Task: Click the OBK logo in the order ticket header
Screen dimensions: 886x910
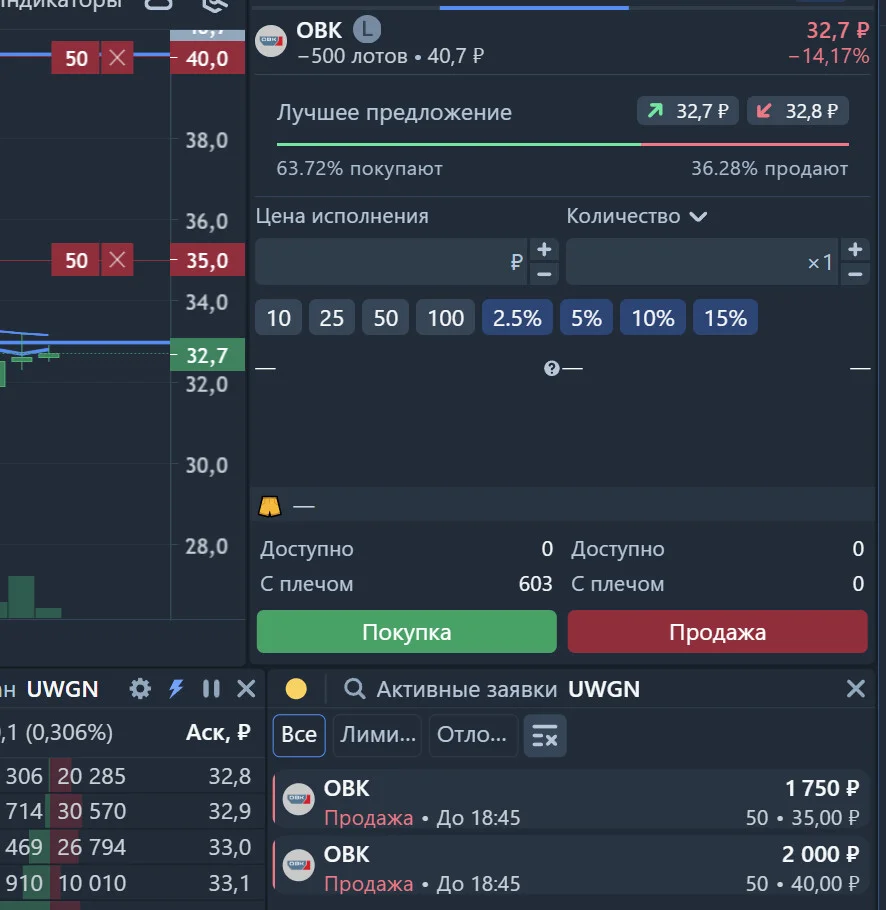Action: click(x=271, y=41)
